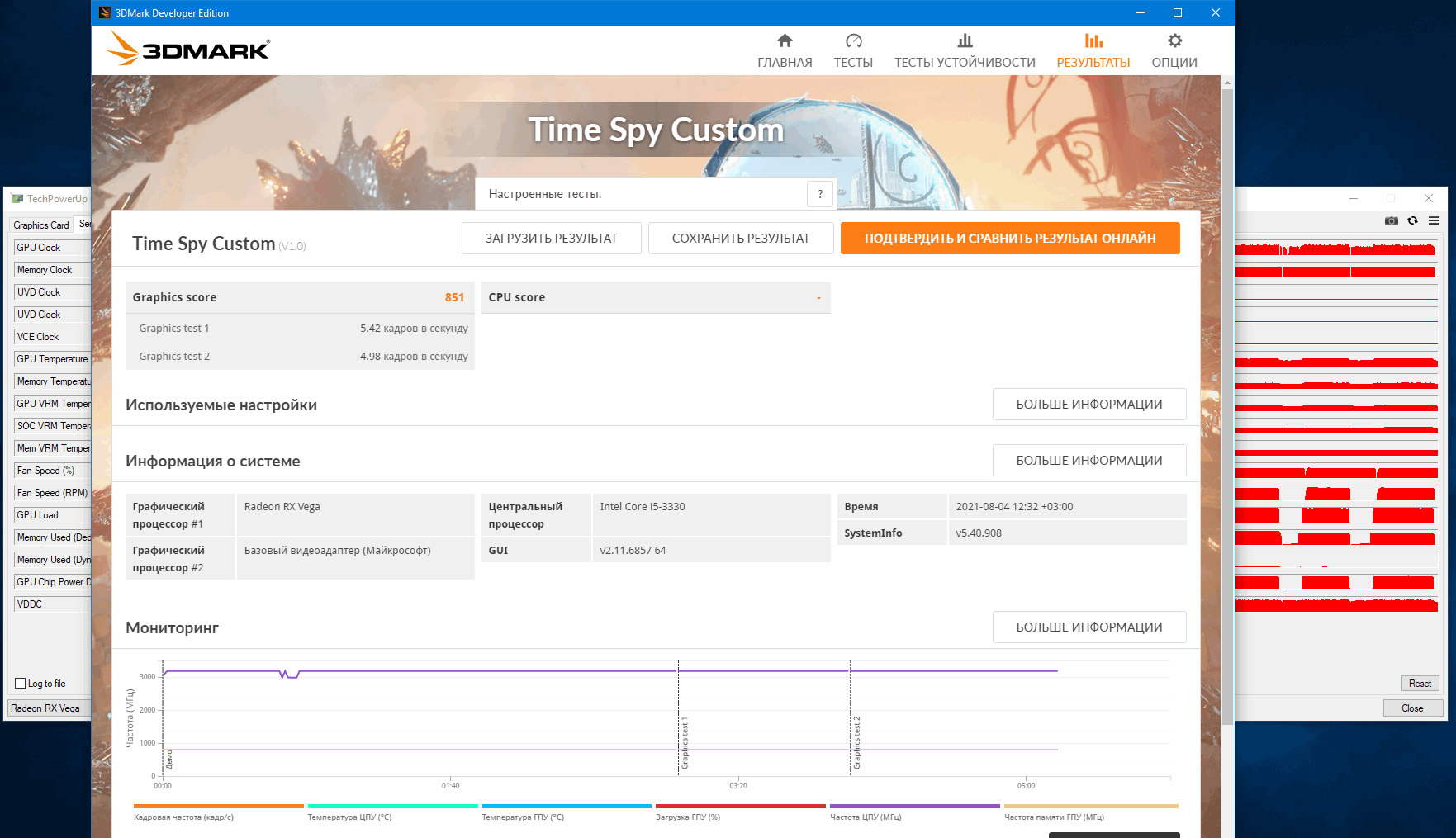Click GPU Clock sensor in GPU-Z
The width and height of the screenshot is (1456, 838).
point(52,248)
